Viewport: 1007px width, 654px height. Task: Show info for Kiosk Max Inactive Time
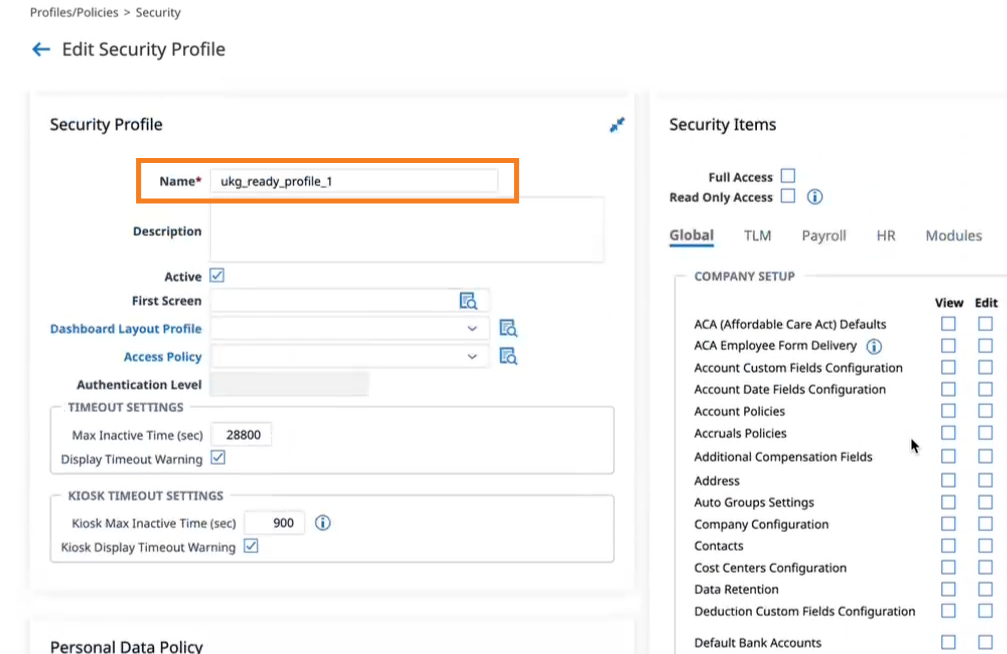[x=322, y=523]
